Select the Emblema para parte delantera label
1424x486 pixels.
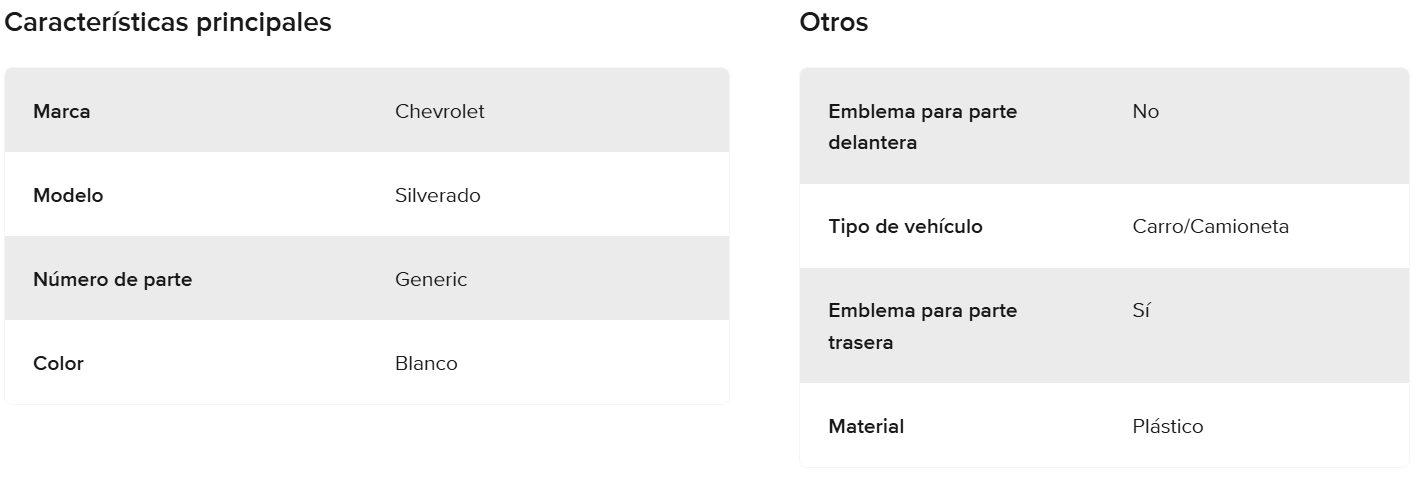point(922,127)
